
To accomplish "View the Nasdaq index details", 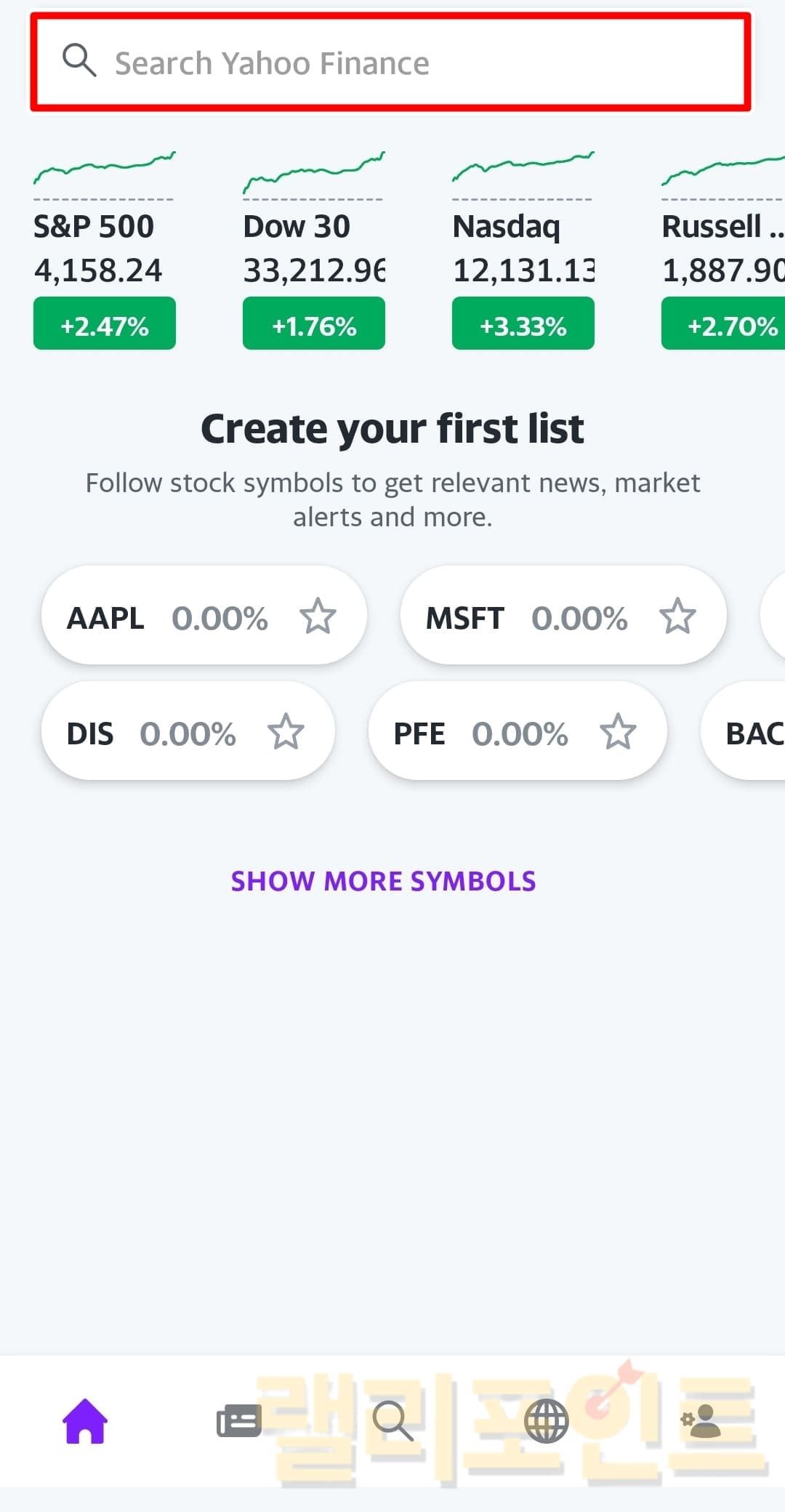I will (523, 247).
